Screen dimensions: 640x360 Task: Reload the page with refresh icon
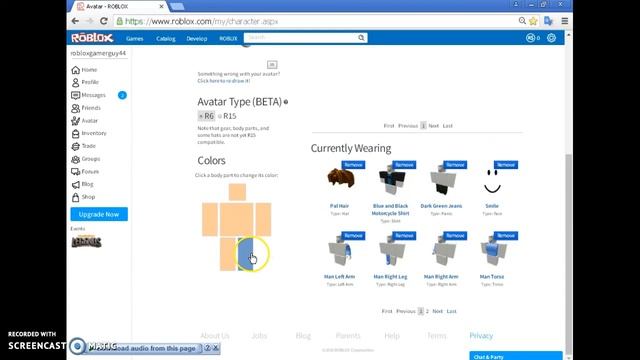[x=104, y=21]
